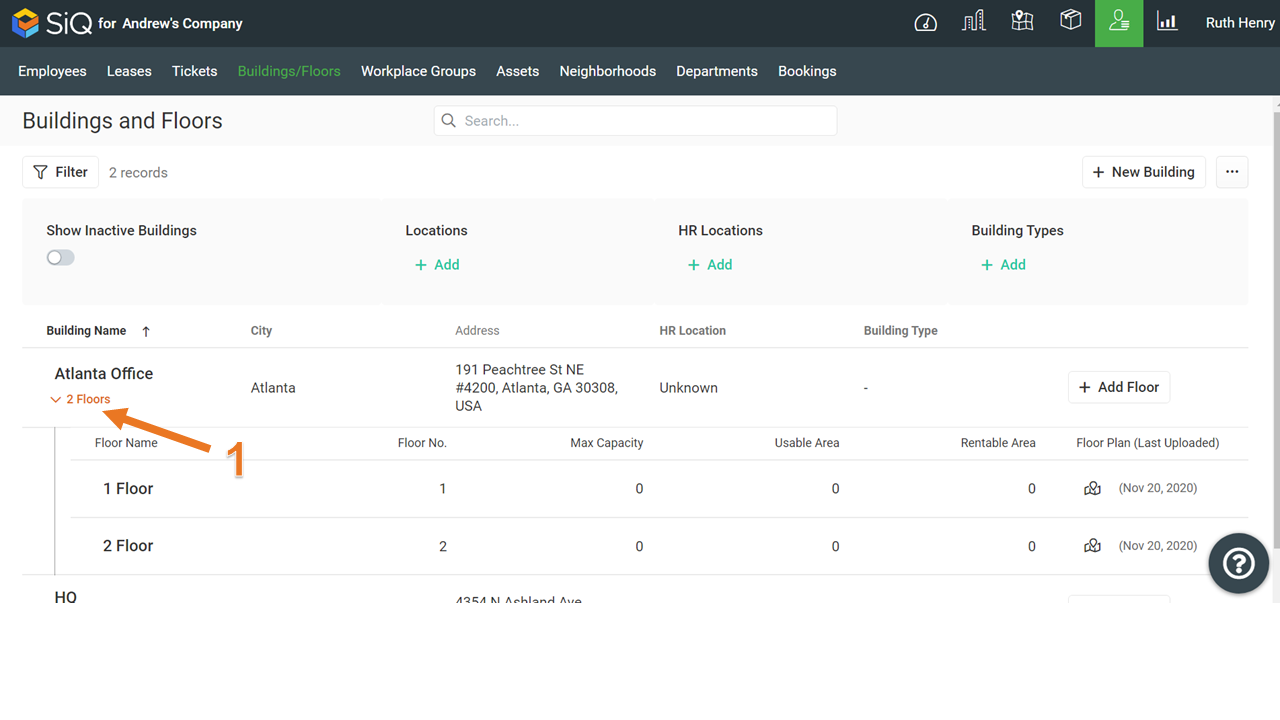
Task: Sort by Building Name arrow icon
Action: (146, 331)
